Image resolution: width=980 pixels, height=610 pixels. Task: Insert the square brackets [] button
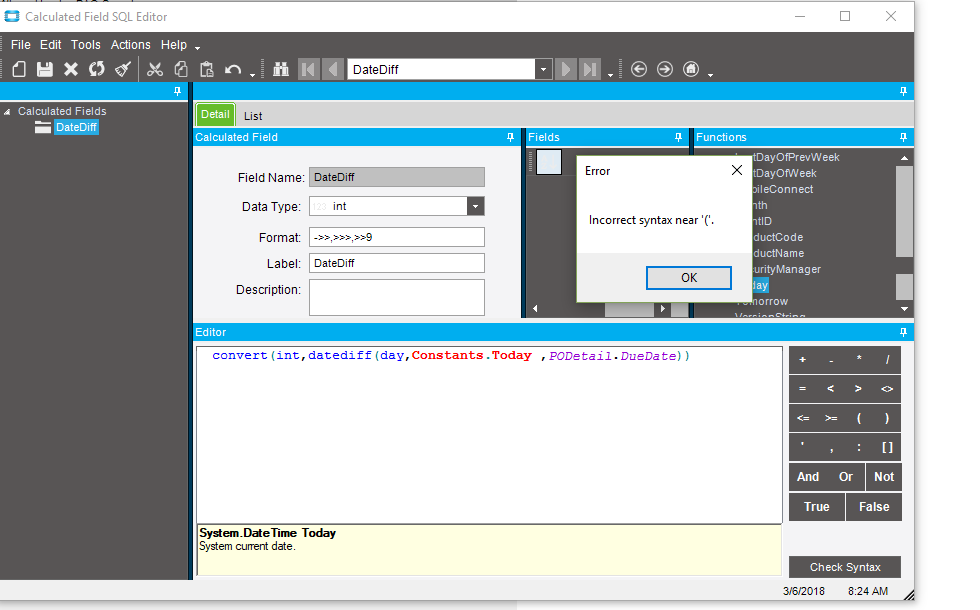tap(887, 448)
